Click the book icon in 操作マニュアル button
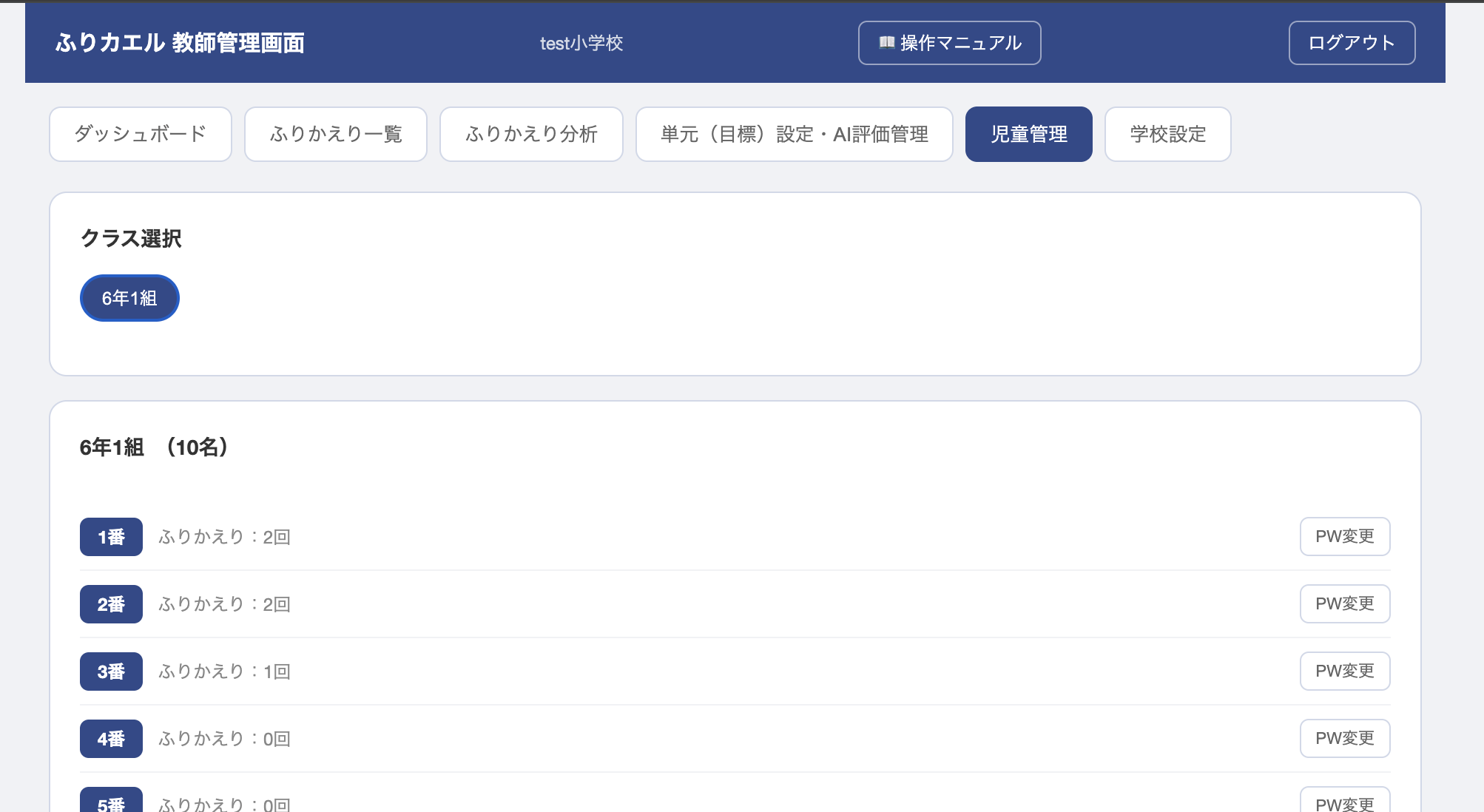The image size is (1484, 812). click(x=886, y=42)
